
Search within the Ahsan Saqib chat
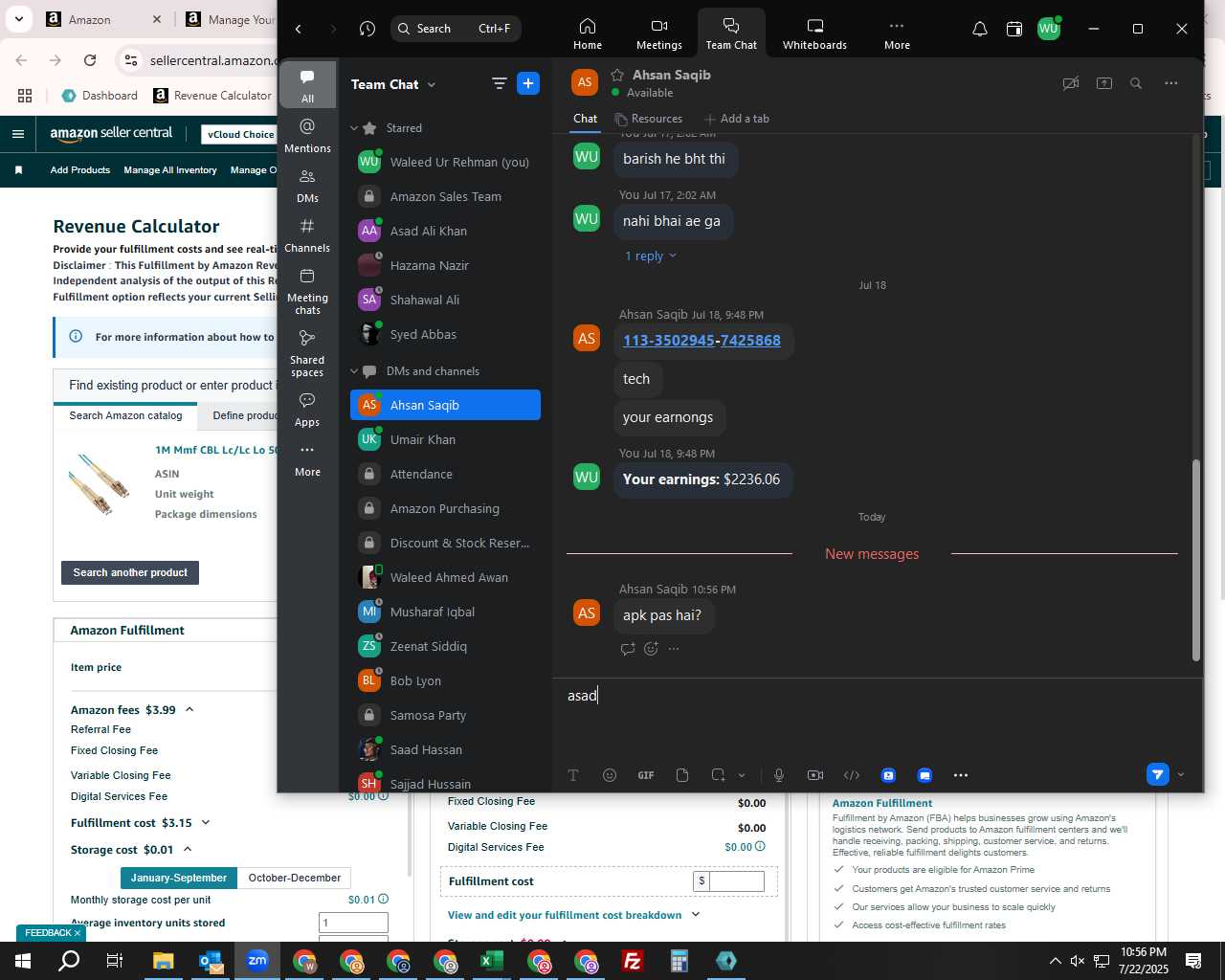(1136, 83)
